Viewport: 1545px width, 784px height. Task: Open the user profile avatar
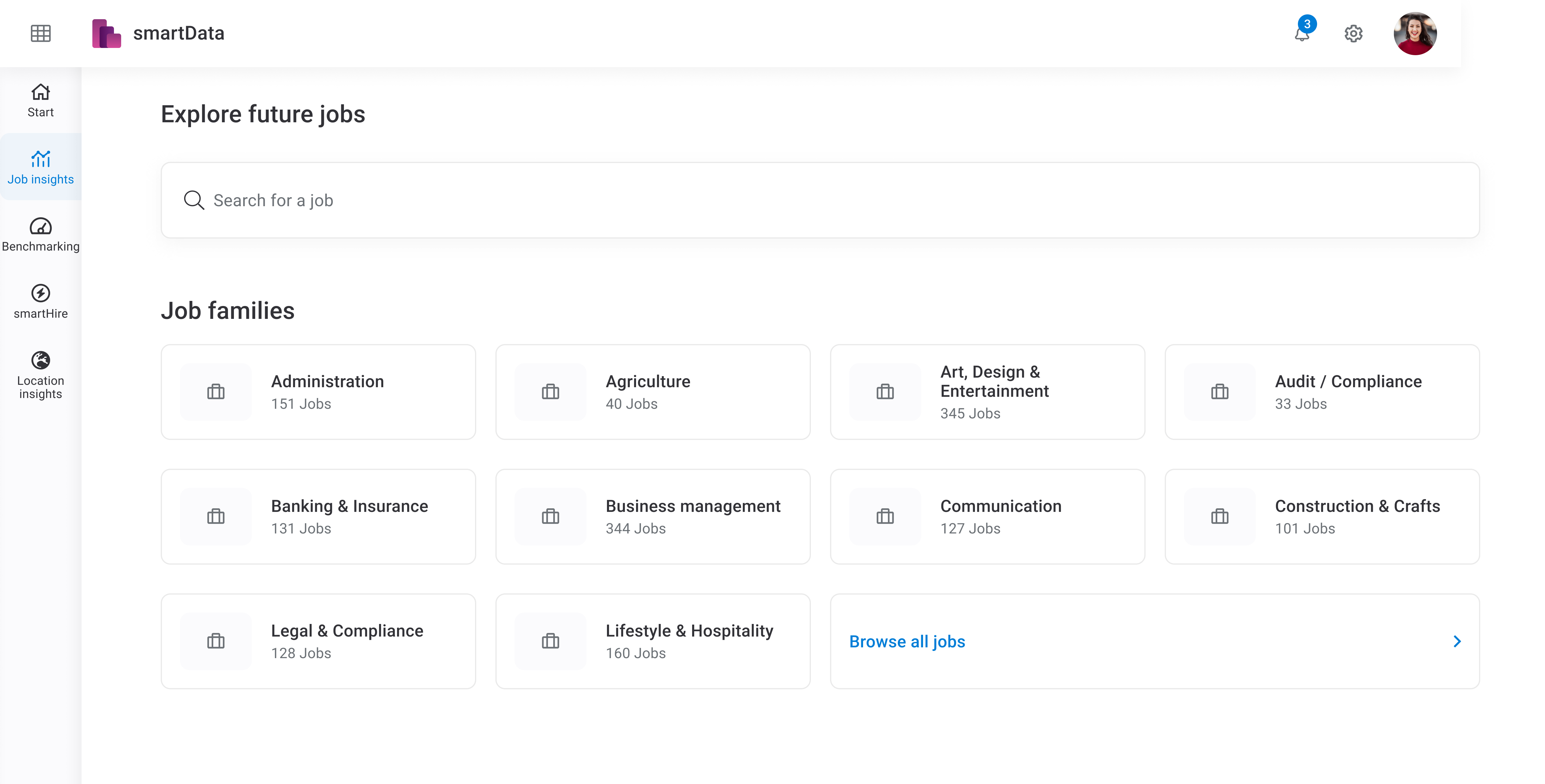[x=1415, y=33]
